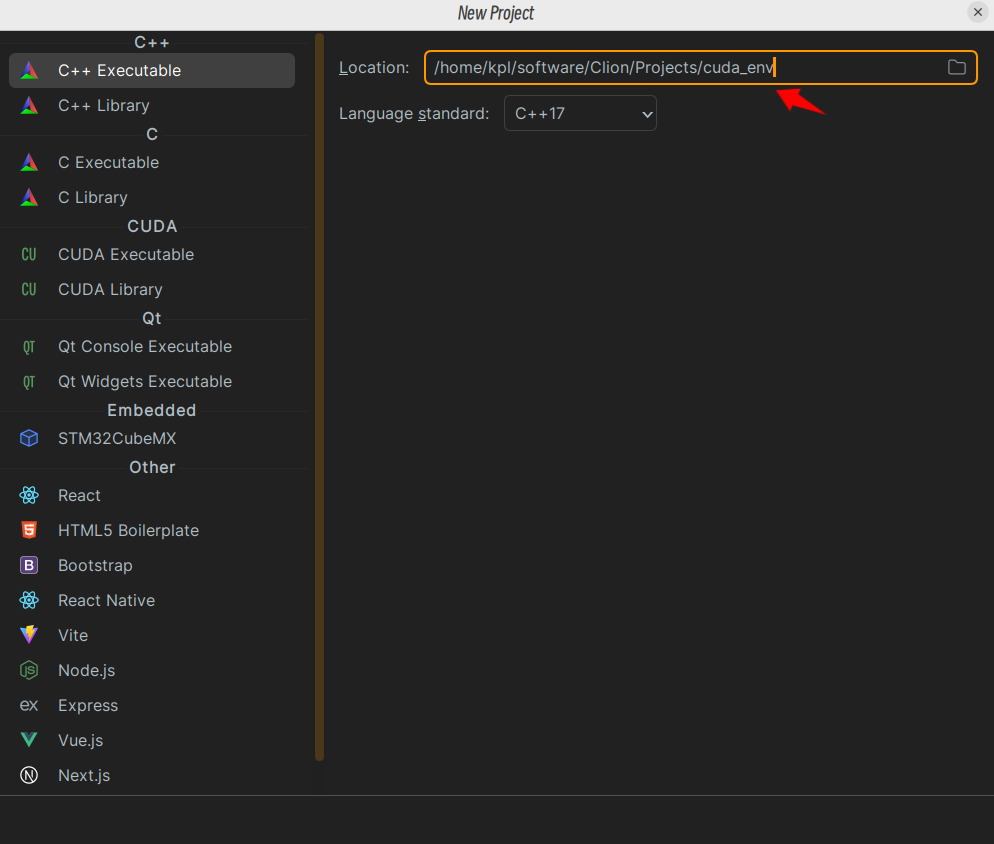Pick the Express project template

point(152,705)
